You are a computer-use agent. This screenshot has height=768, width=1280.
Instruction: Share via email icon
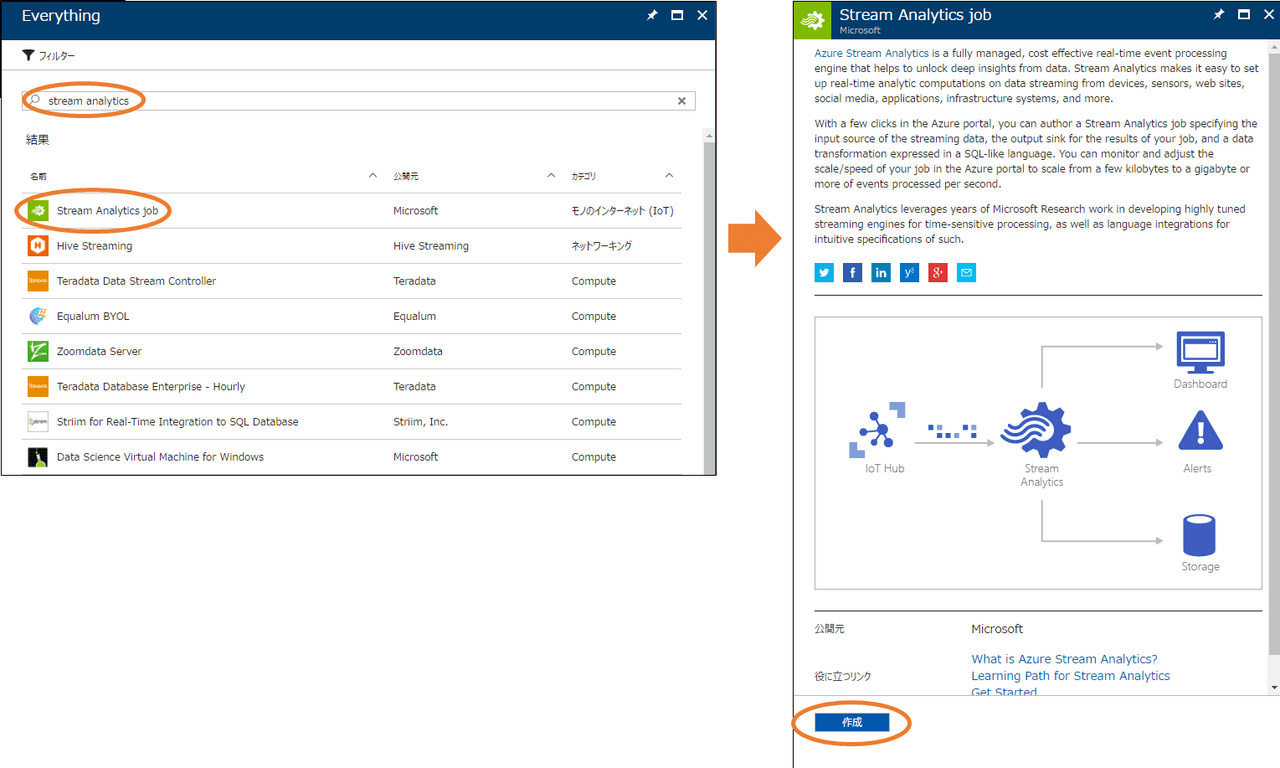tap(966, 272)
